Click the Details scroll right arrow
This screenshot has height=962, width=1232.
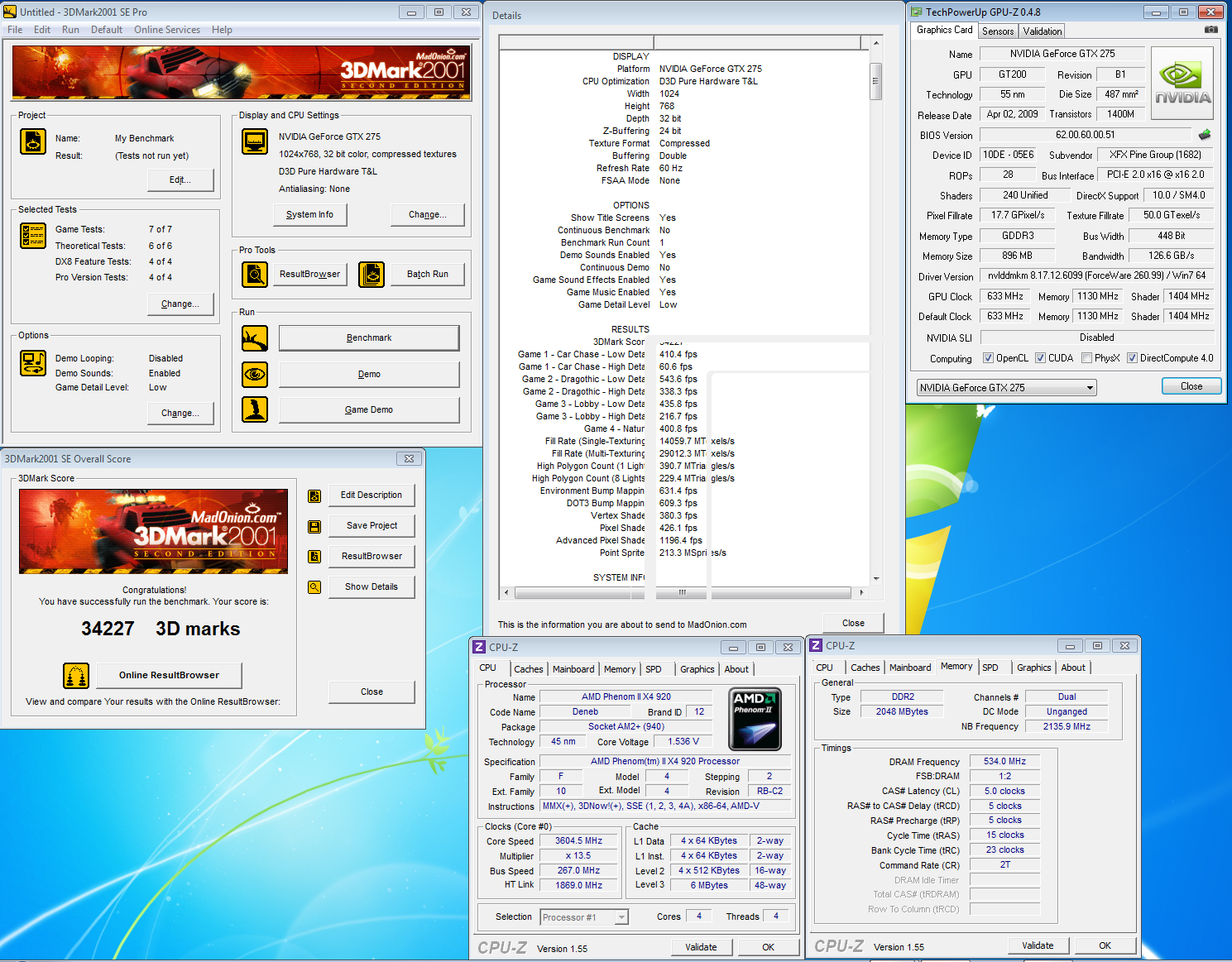coord(861,592)
